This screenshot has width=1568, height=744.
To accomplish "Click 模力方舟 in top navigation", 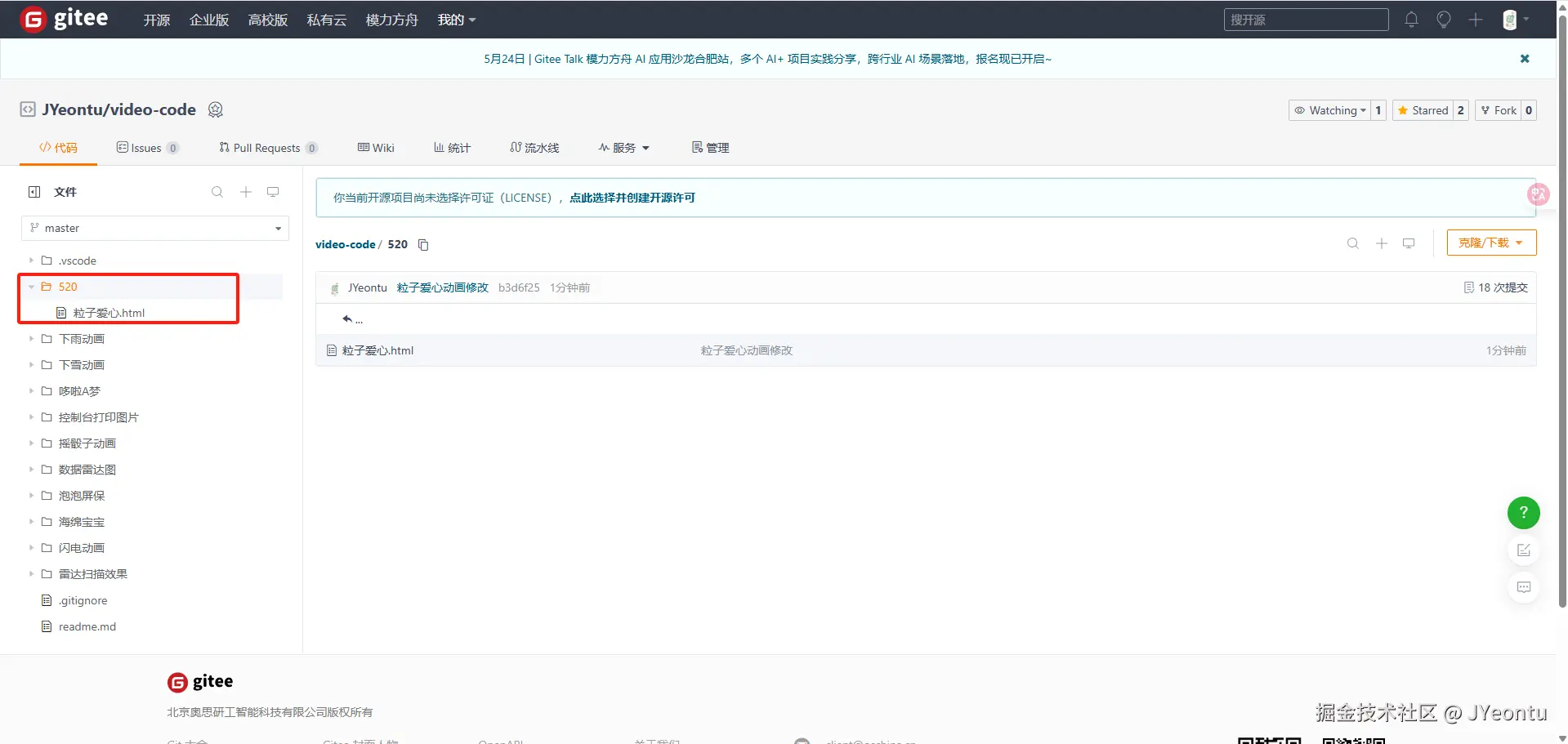I will [392, 20].
